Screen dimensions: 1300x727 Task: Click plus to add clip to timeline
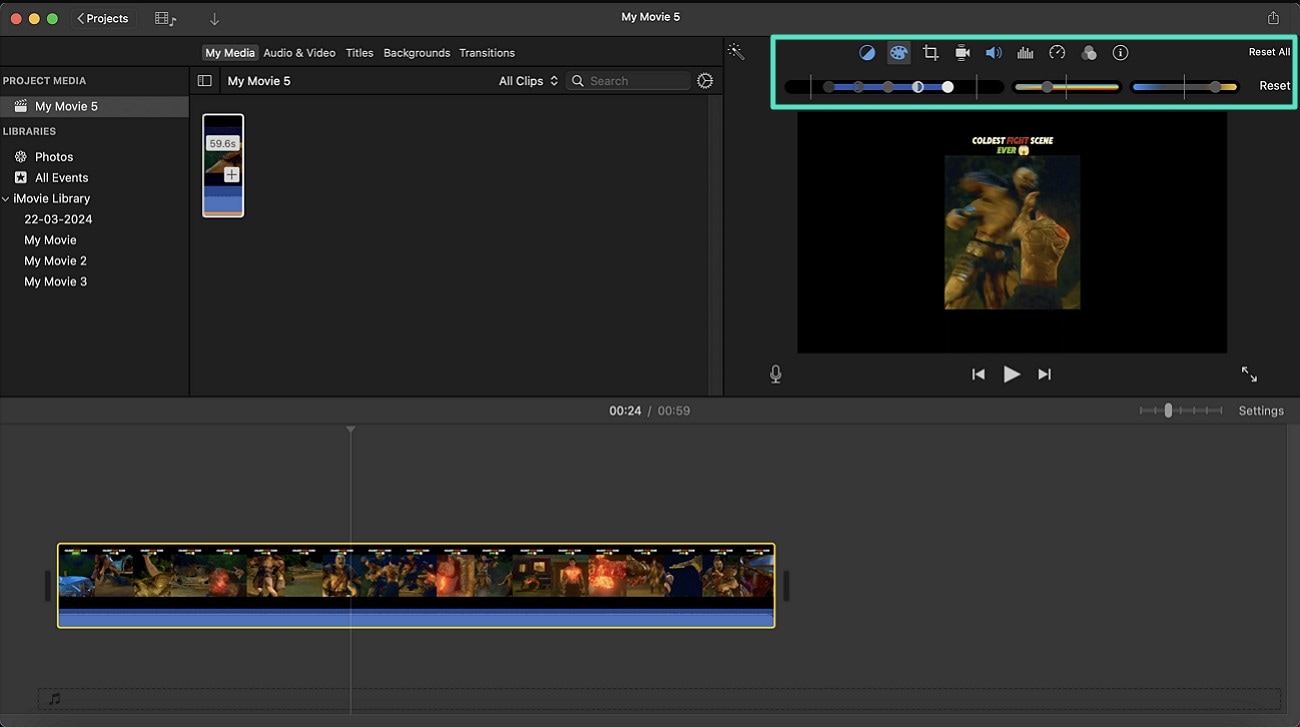231,175
